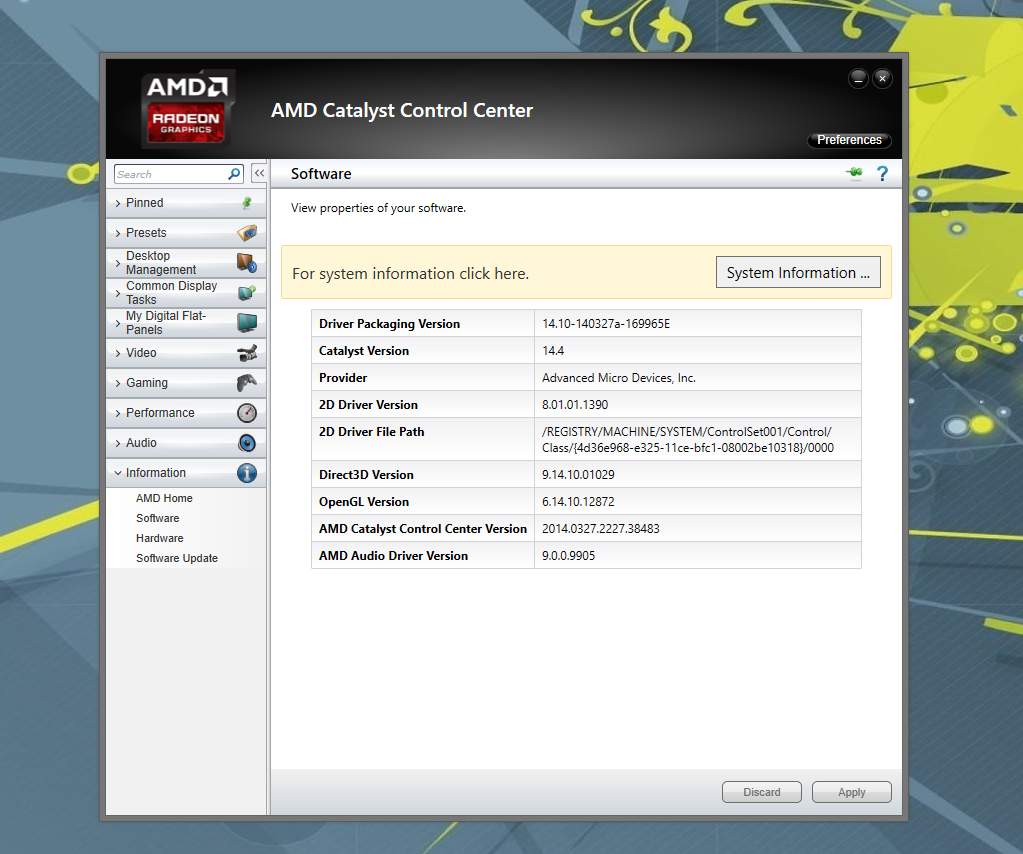Click the Common Display Tasks icon
The width and height of the screenshot is (1023, 854).
(x=247, y=293)
